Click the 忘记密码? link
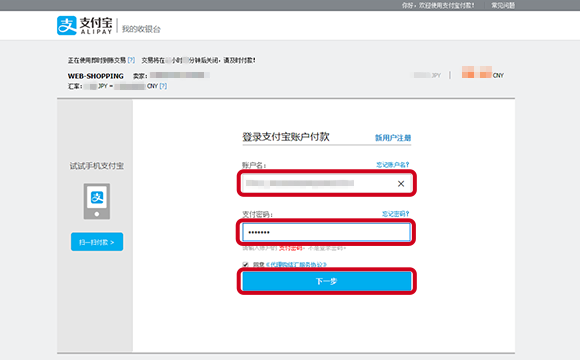The width and height of the screenshot is (580, 360). (x=395, y=213)
